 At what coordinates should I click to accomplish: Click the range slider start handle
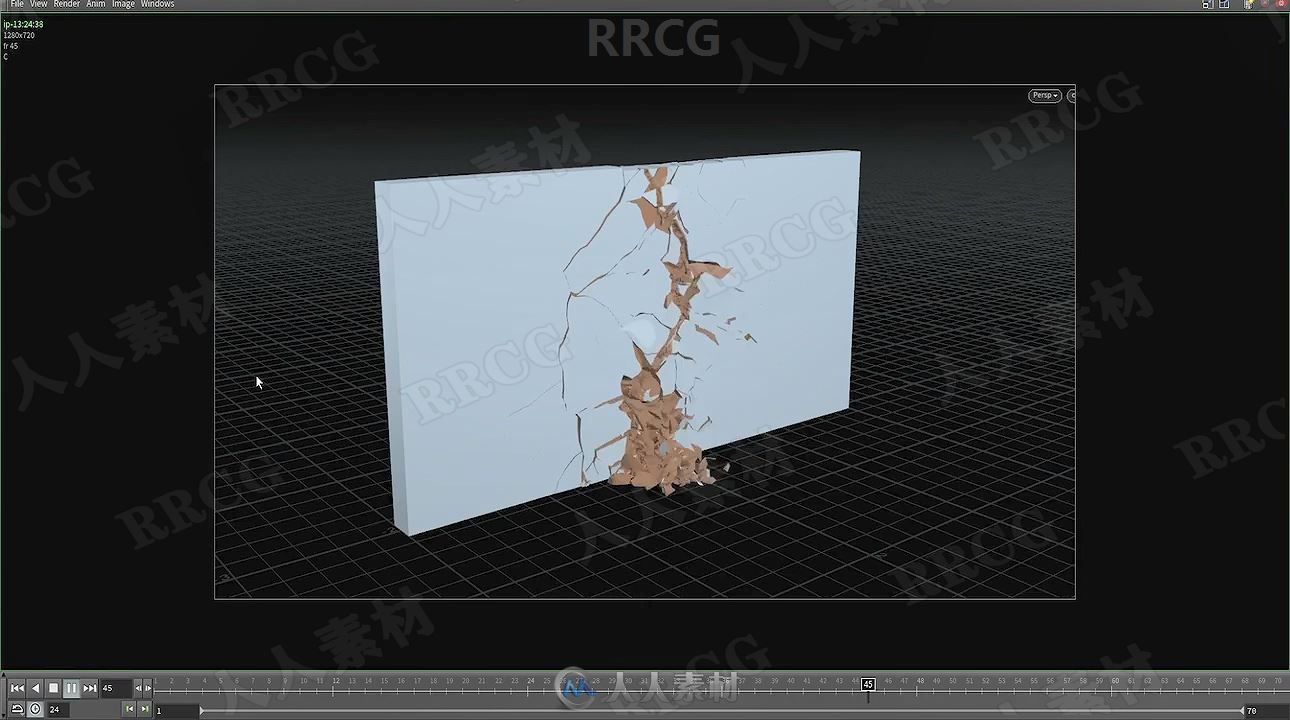coord(201,710)
